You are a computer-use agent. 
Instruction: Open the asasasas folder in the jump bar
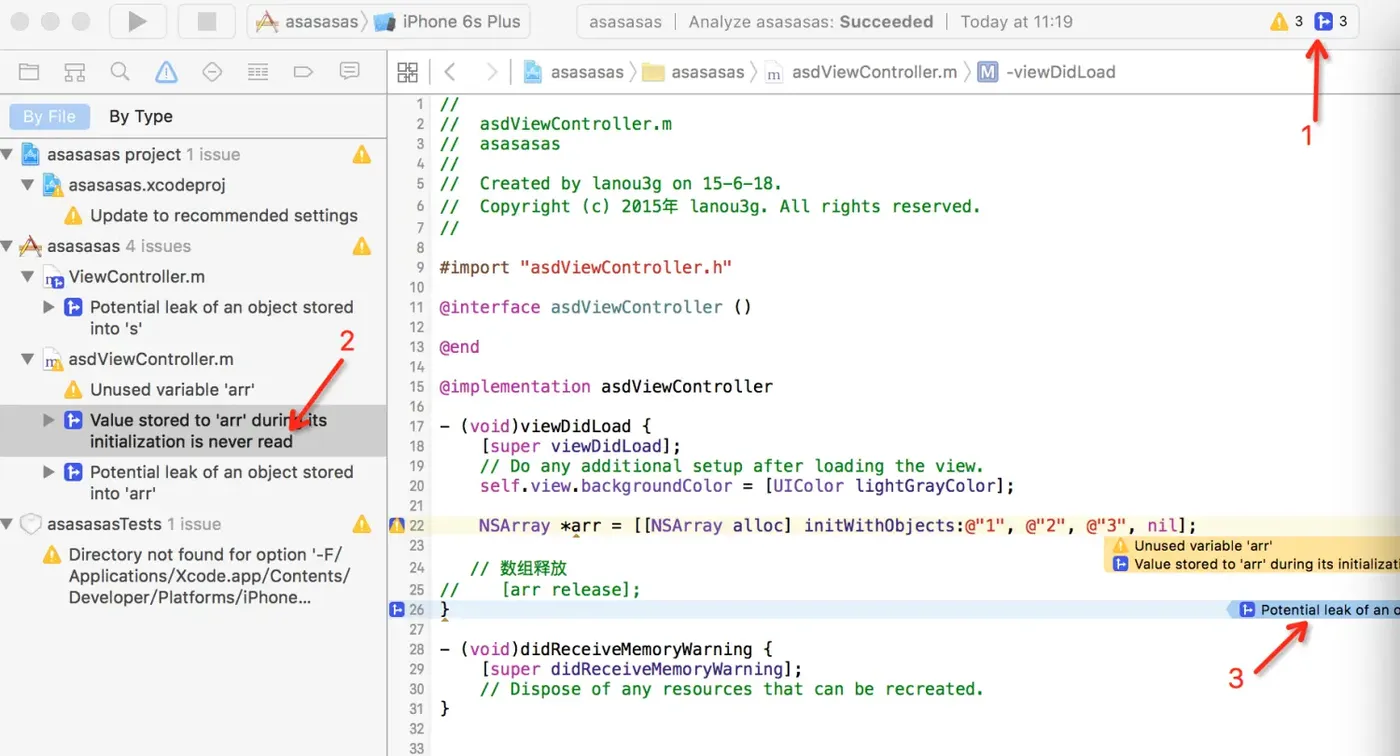693,72
